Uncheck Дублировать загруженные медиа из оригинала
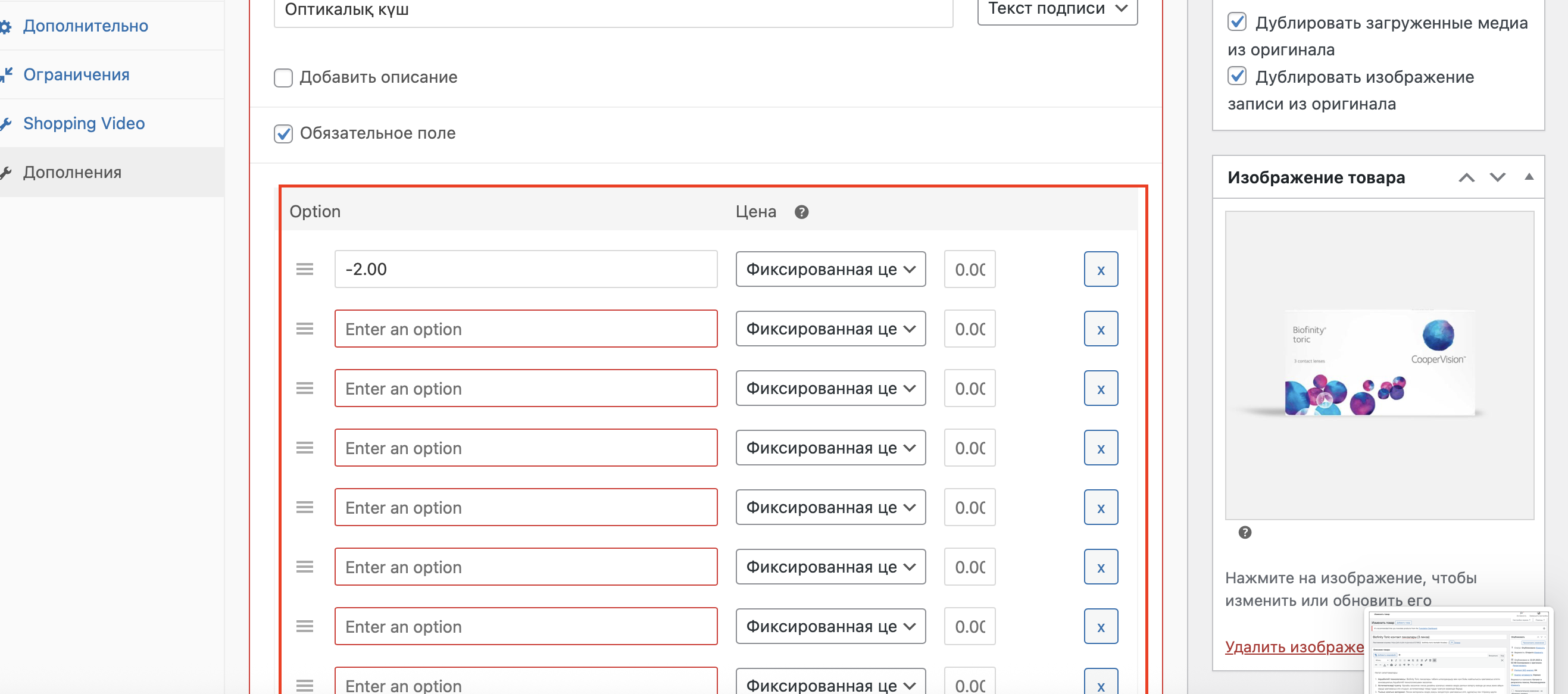 pos(1236,22)
